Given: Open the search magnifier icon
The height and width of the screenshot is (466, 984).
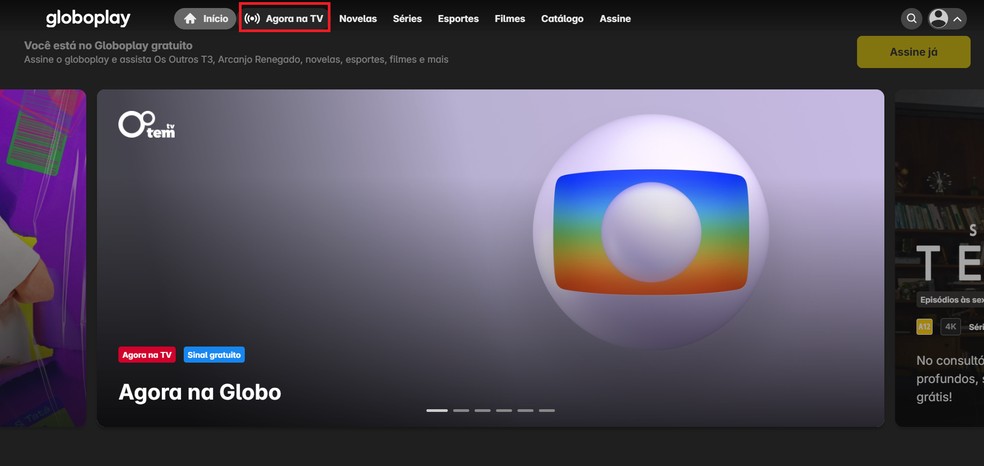Looking at the screenshot, I should (x=912, y=19).
